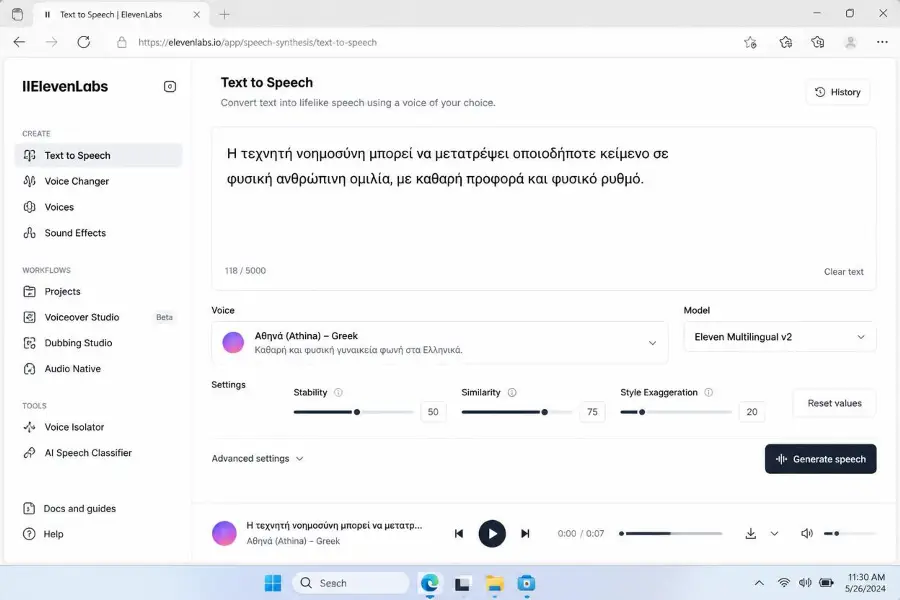Reset values of voice settings
Image resolution: width=900 pixels, height=600 pixels.
(x=835, y=404)
